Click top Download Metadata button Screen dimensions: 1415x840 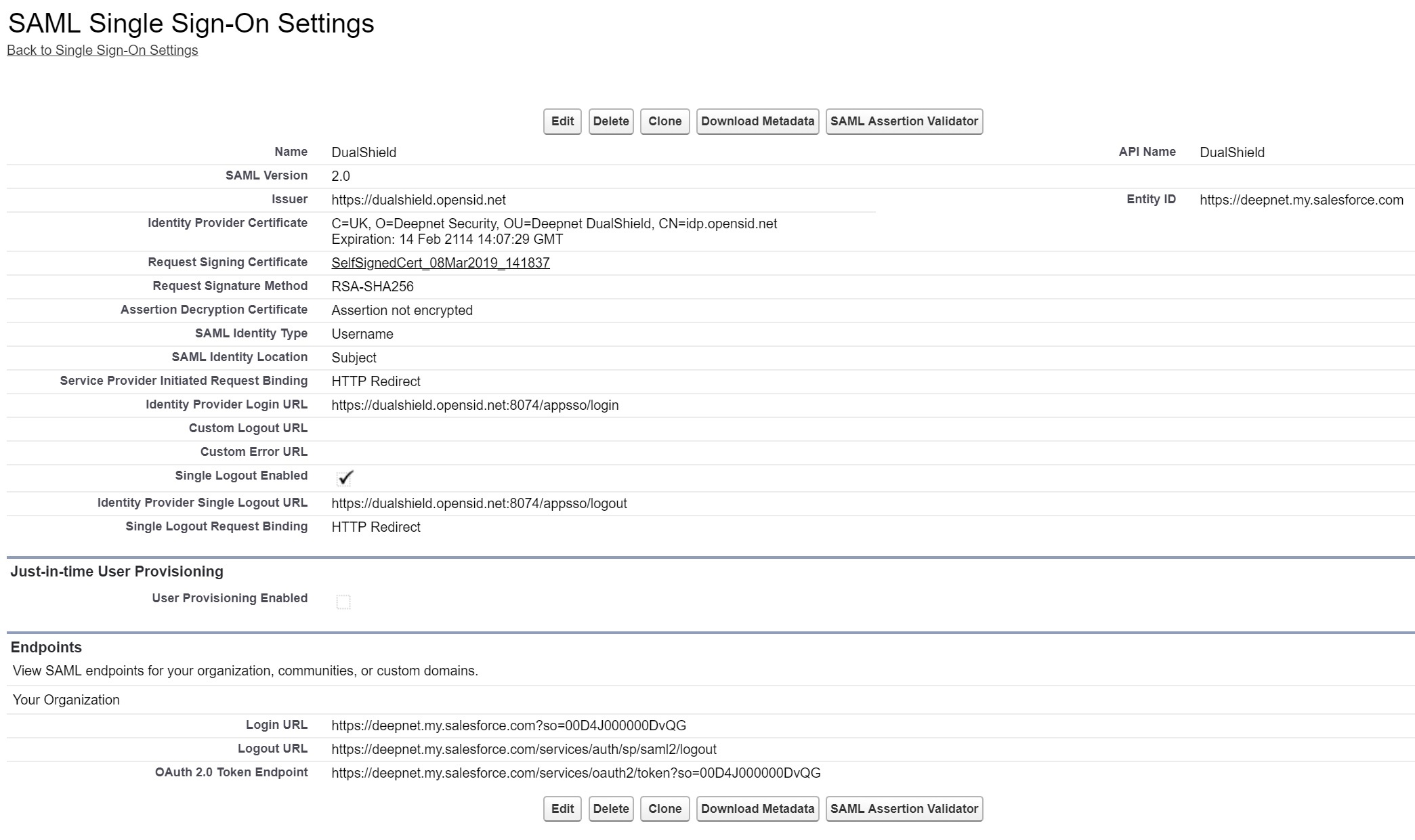(x=757, y=121)
